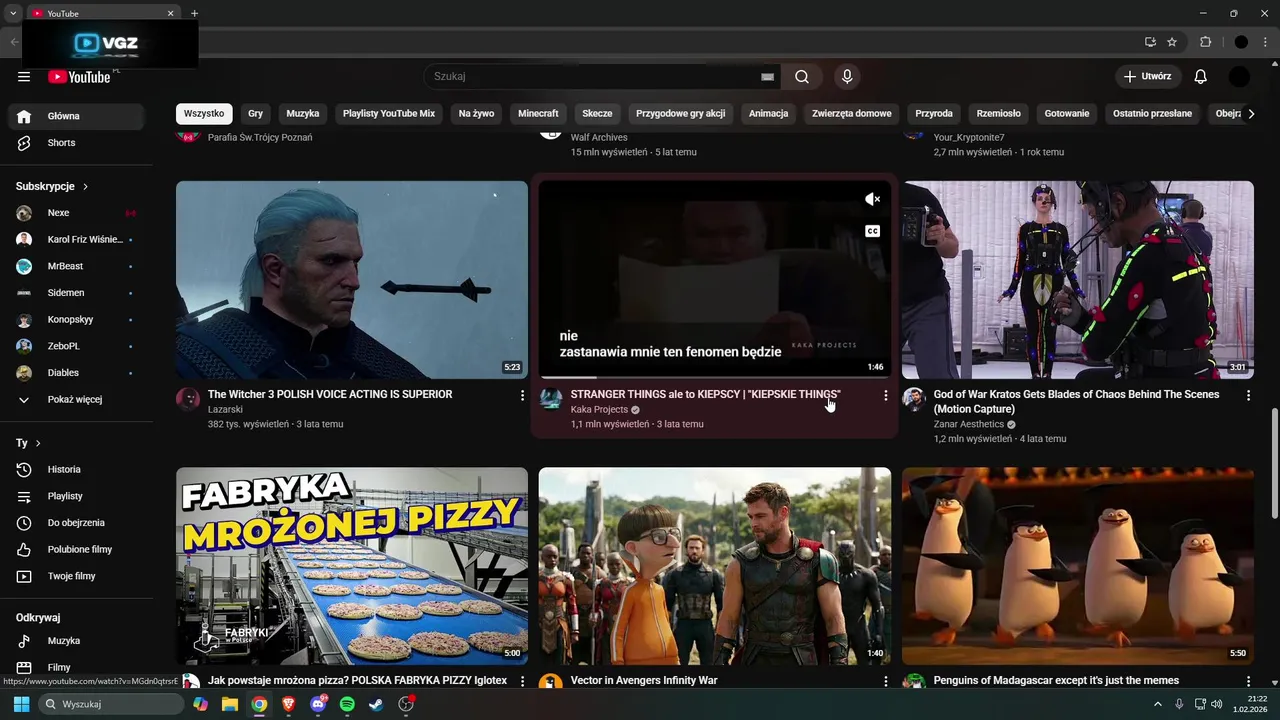Open options menu for The Witcher 3 video
The width and height of the screenshot is (1280, 720).
522,396
